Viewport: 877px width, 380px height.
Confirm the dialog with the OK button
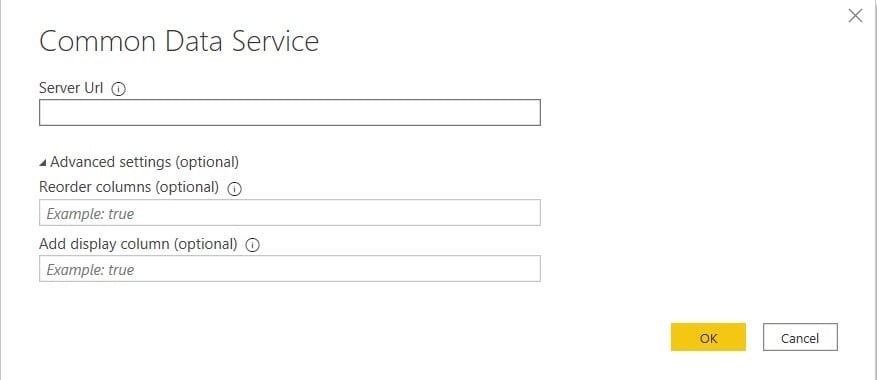click(x=708, y=337)
